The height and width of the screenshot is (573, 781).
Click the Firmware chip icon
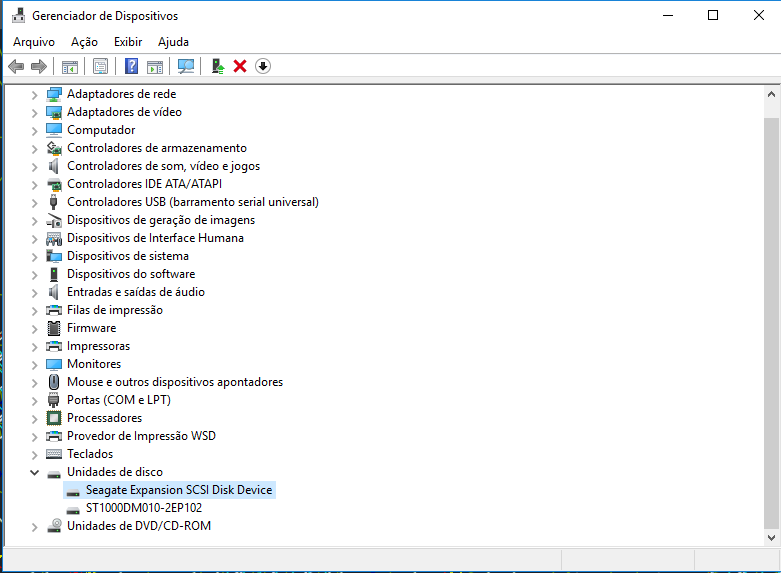(54, 328)
